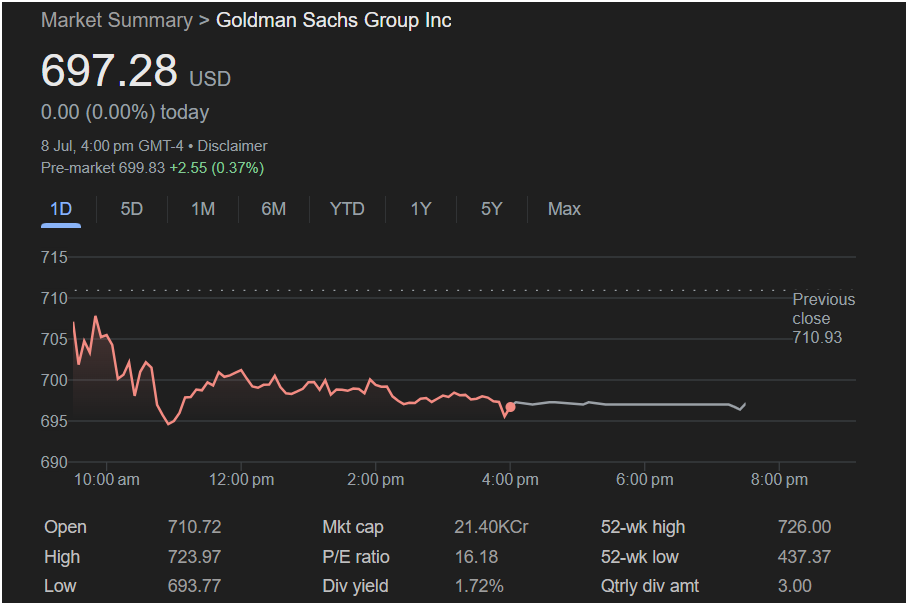Click the 52-wk low value 437.37

tap(804, 557)
